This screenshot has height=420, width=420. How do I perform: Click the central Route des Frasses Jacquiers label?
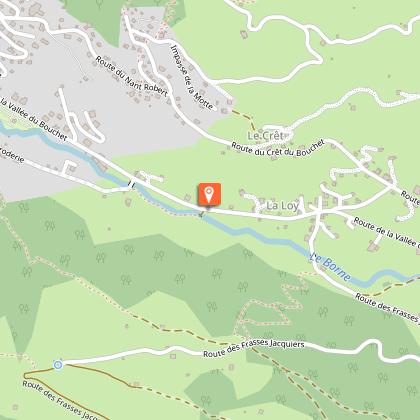[x=254, y=348]
